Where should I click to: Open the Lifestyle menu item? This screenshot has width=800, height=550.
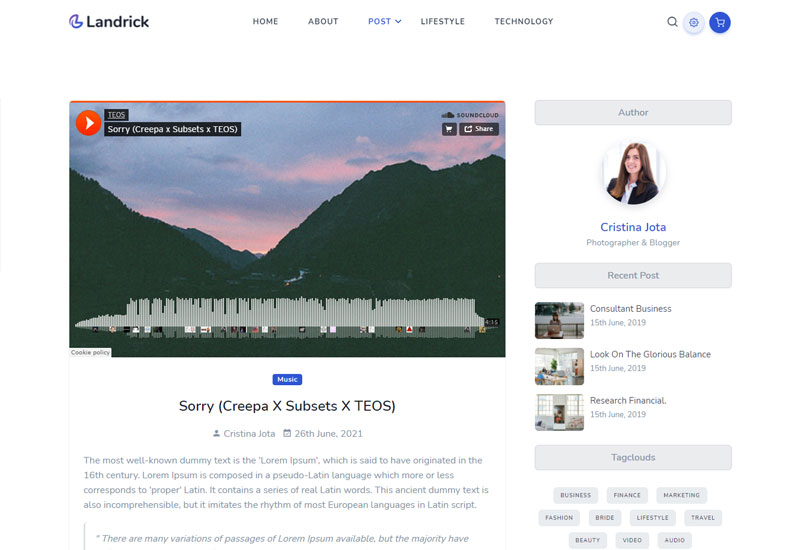tap(442, 21)
